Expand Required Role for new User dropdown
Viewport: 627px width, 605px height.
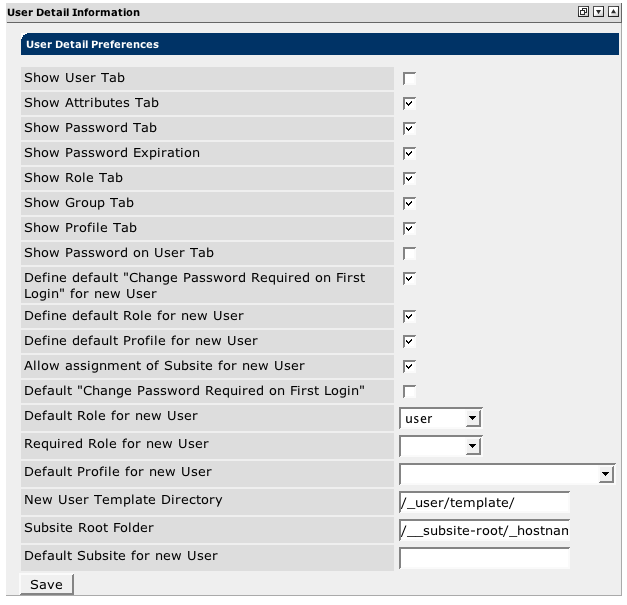[x=441, y=446]
